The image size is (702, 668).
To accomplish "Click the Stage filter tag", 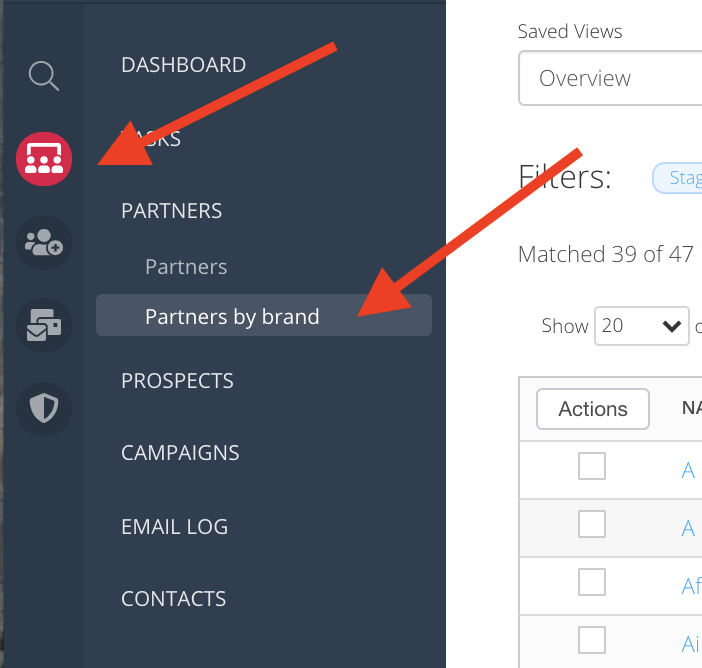I will pos(680,178).
